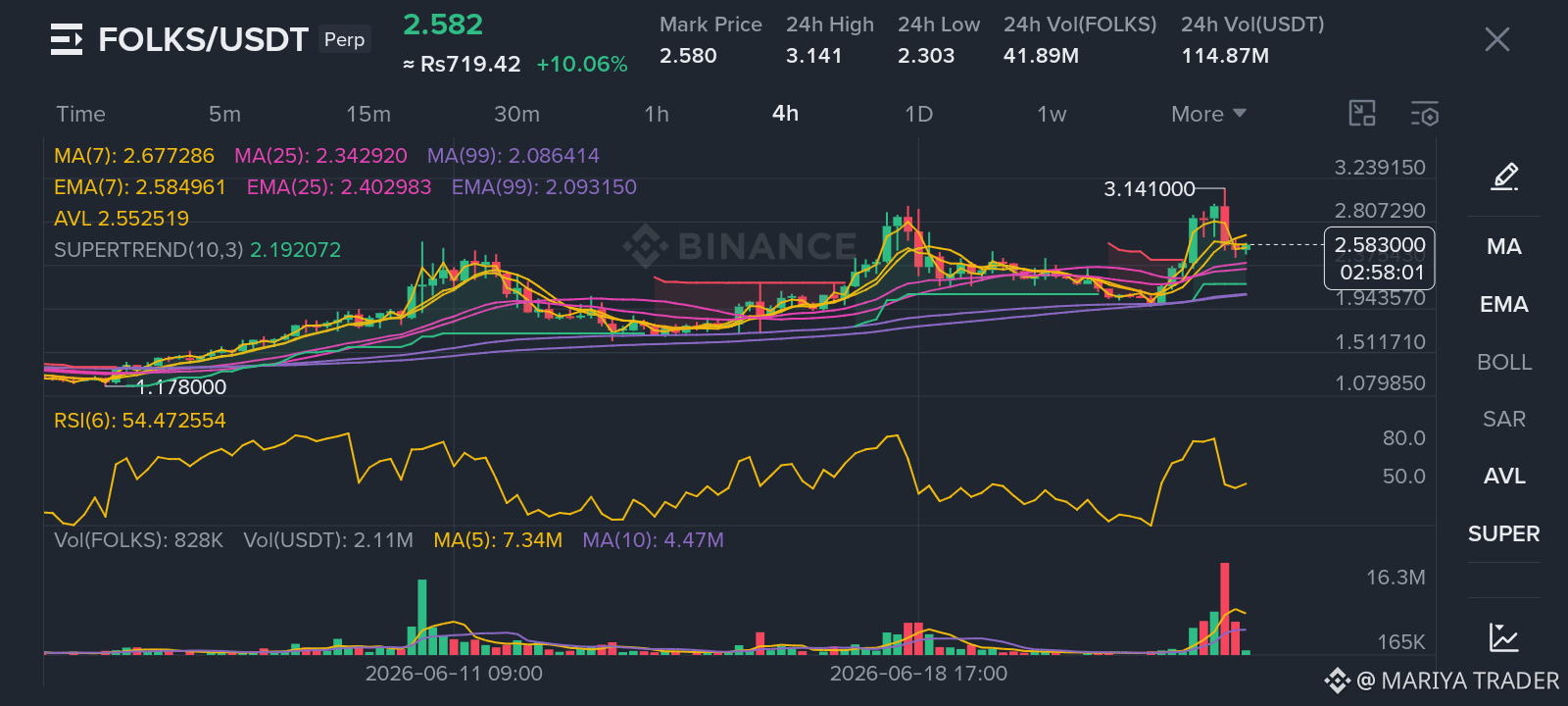The height and width of the screenshot is (706, 1568).
Task: Click the 24h Vol(FOLKS) value 41.89M
Action: tap(1041, 56)
